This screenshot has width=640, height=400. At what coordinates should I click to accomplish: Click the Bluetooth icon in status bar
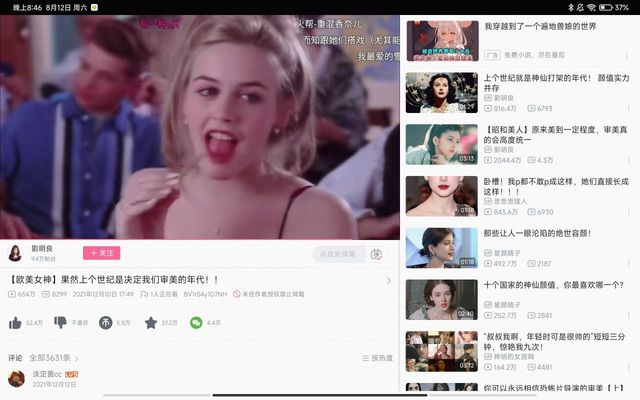pos(571,7)
